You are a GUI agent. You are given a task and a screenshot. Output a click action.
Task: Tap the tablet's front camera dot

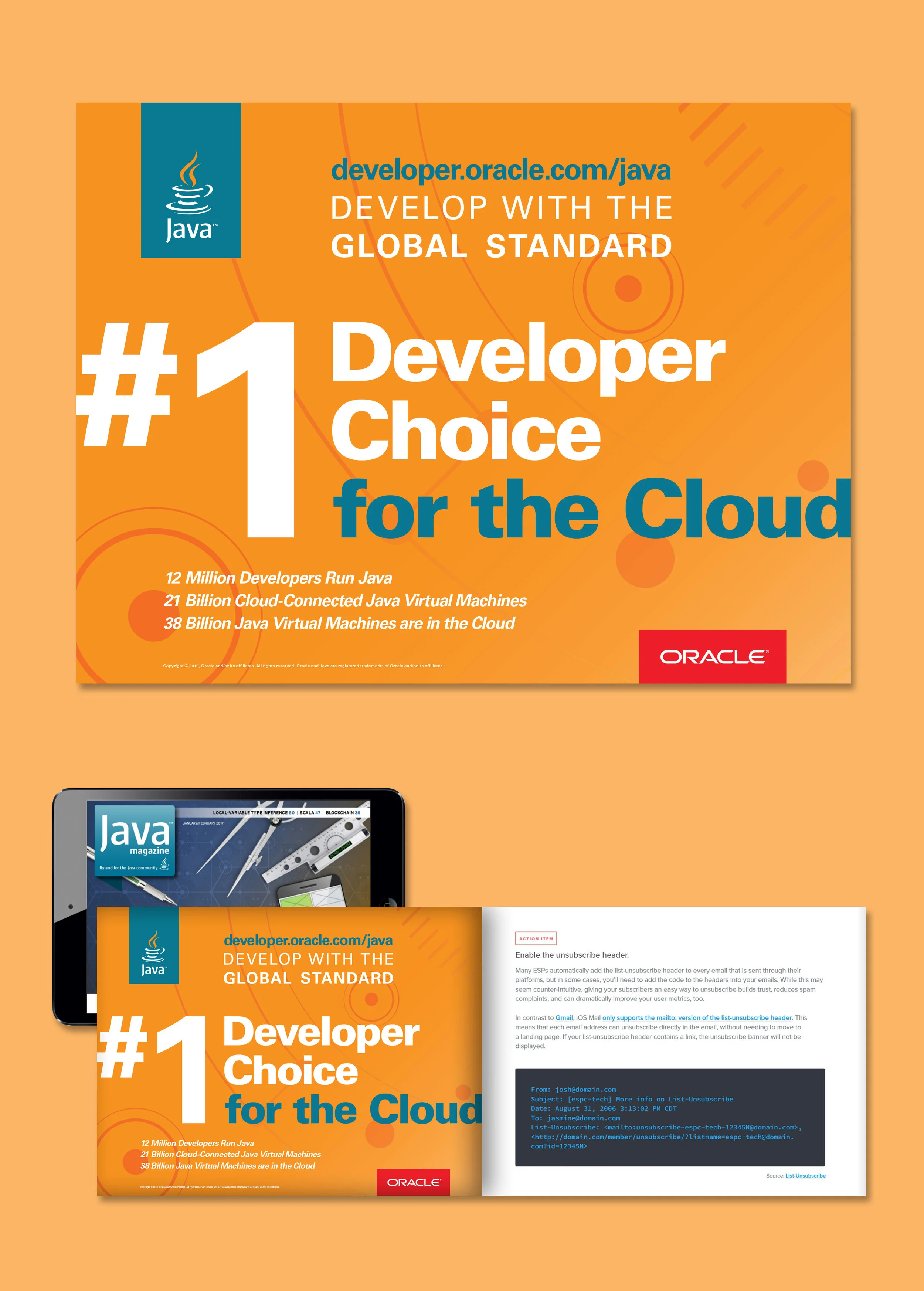click(x=71, y=906)
